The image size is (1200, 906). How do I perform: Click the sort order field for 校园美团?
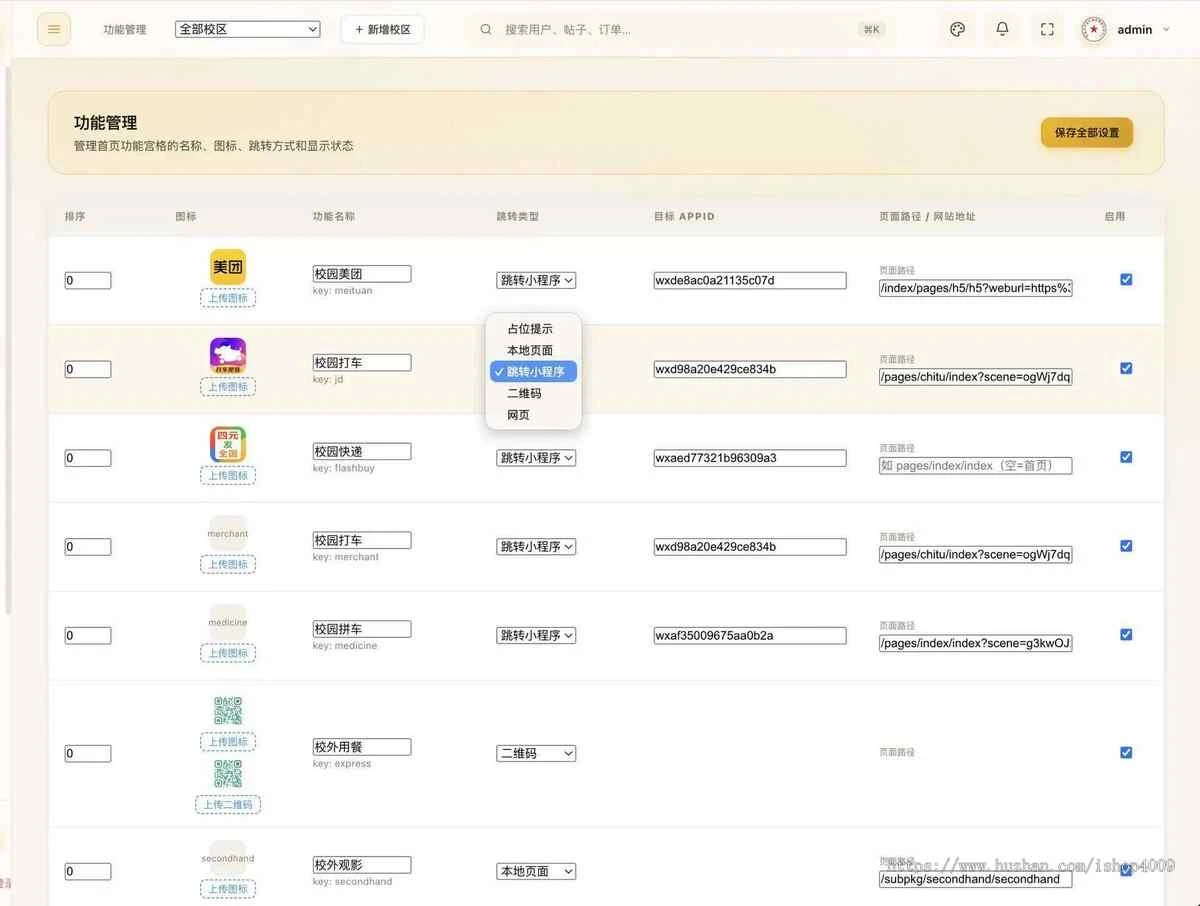tap(88, 281)
